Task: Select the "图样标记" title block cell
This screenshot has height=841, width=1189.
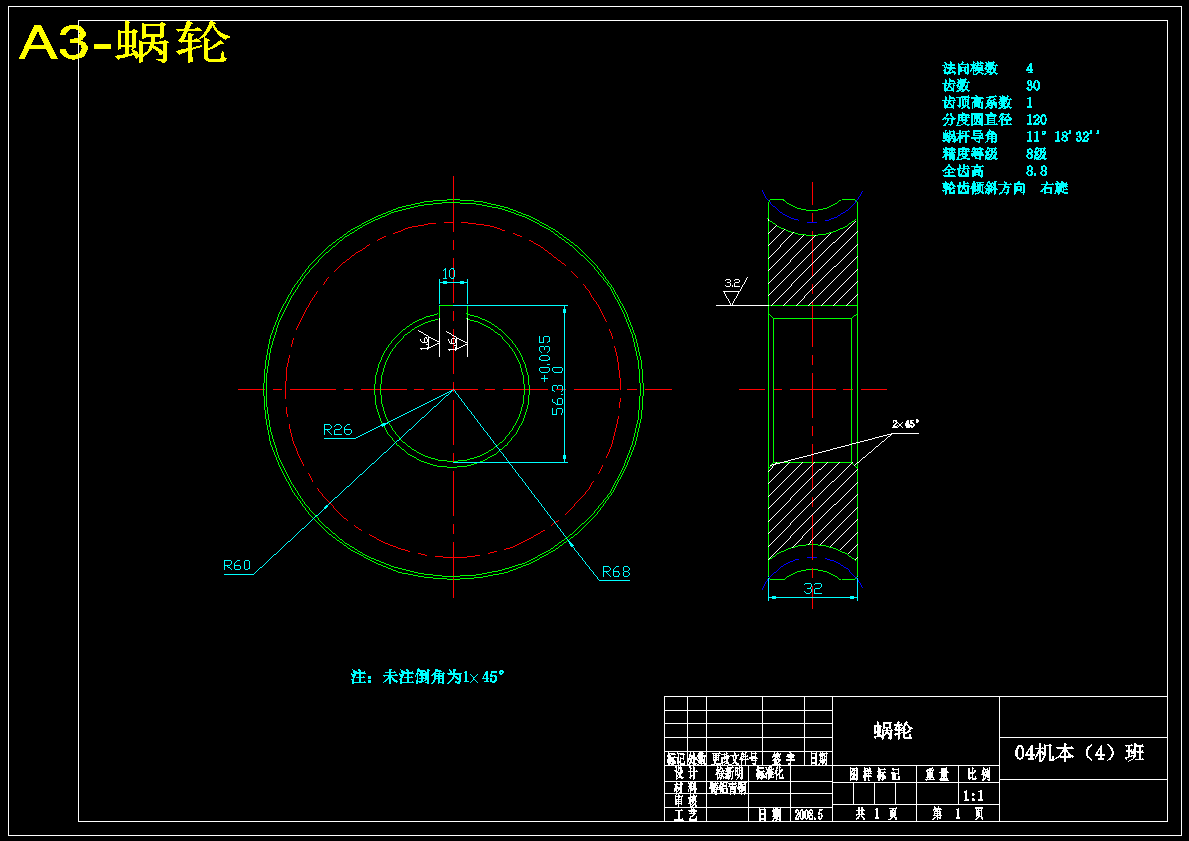Action: pyautogui.click(x=874, y=774)
